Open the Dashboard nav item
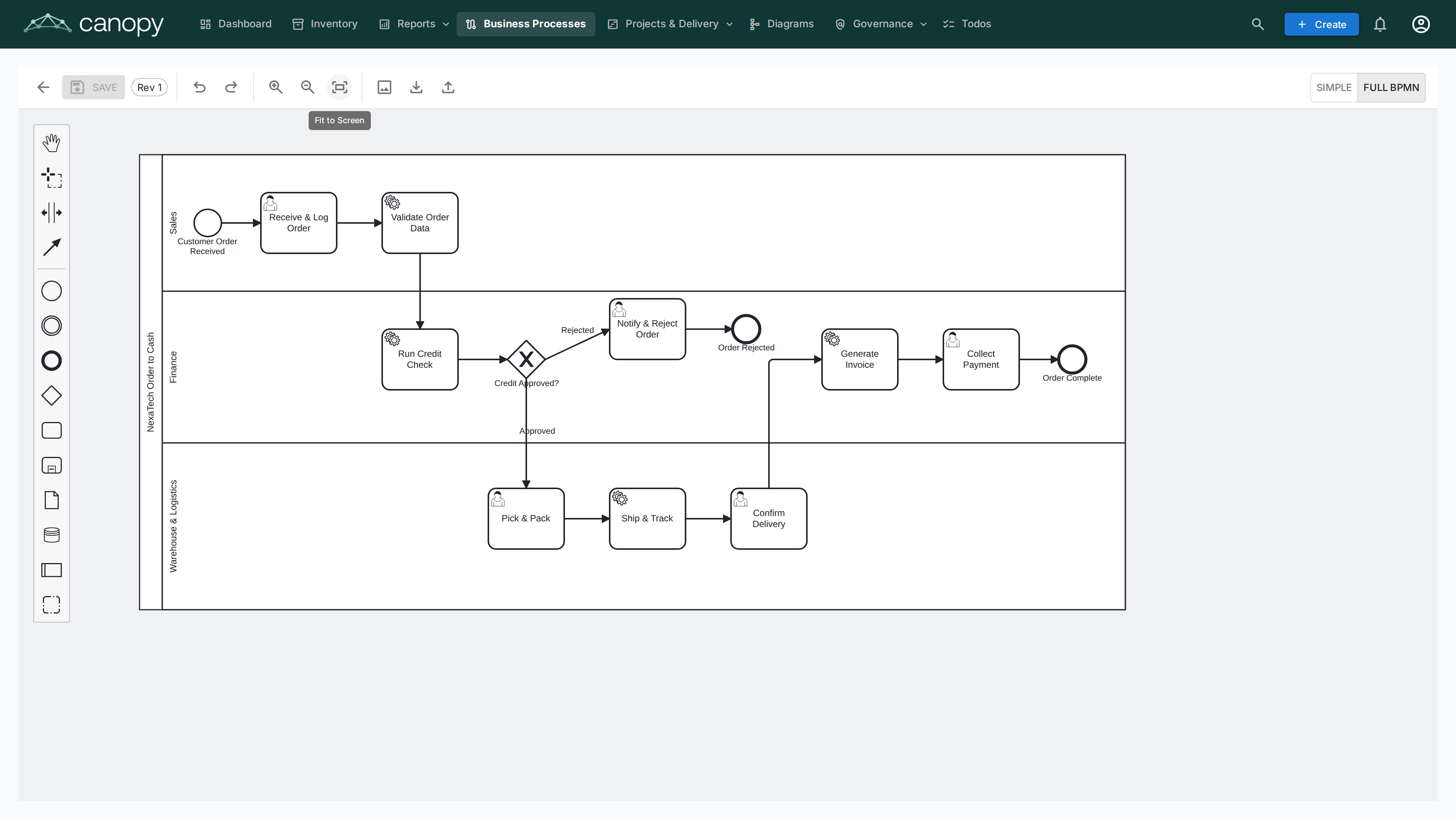Viewport: 1456px width, 819px height. [236, 24]
